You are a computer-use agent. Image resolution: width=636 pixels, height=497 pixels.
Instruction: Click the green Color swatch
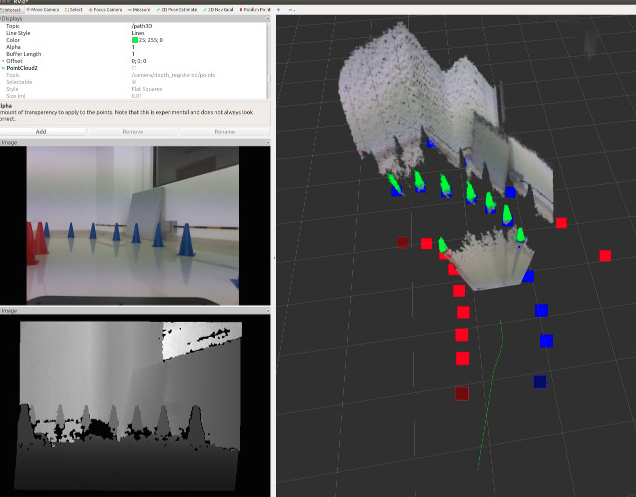[x=135, y=40]
